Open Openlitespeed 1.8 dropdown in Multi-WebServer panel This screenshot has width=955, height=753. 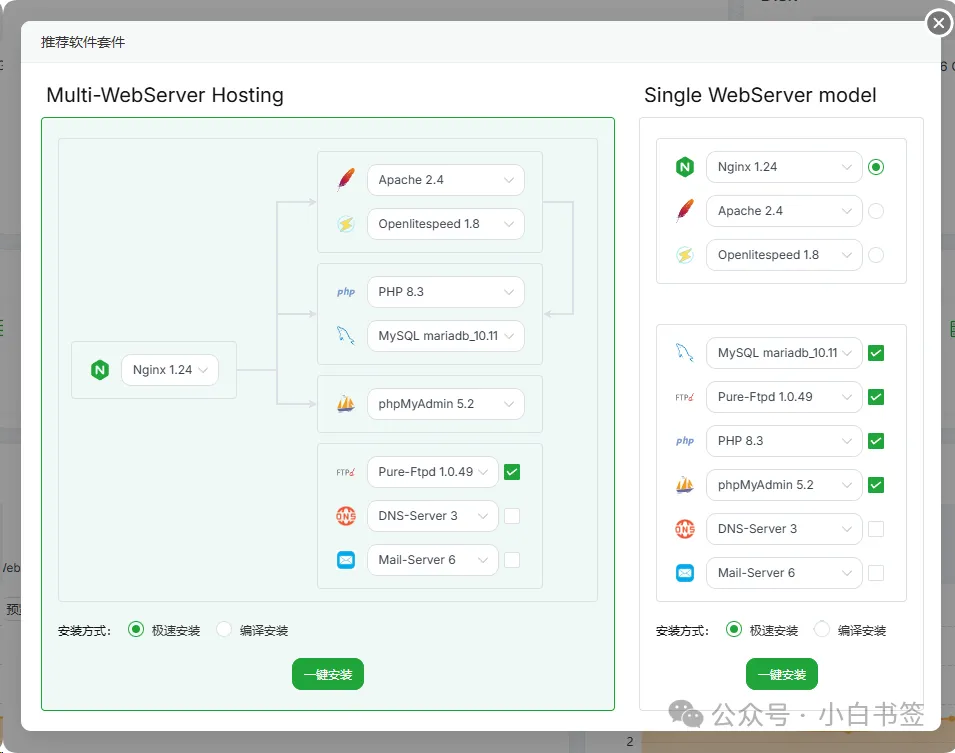(446, 224)
